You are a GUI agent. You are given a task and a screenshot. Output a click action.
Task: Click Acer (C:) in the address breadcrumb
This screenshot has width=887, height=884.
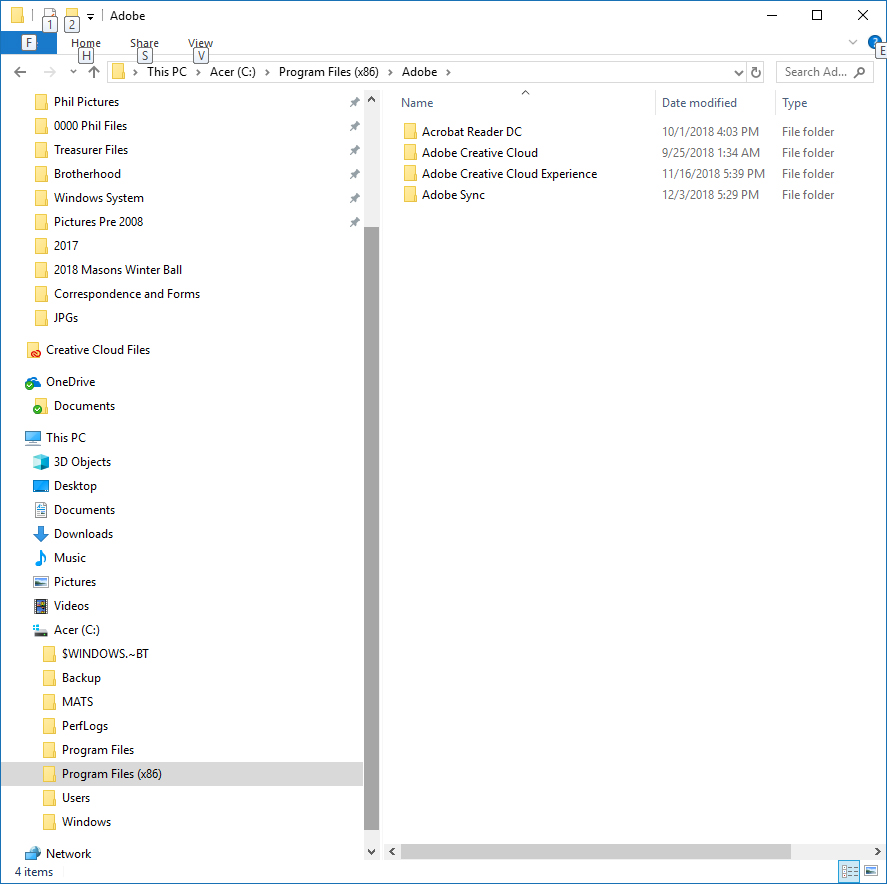[232, 72]
